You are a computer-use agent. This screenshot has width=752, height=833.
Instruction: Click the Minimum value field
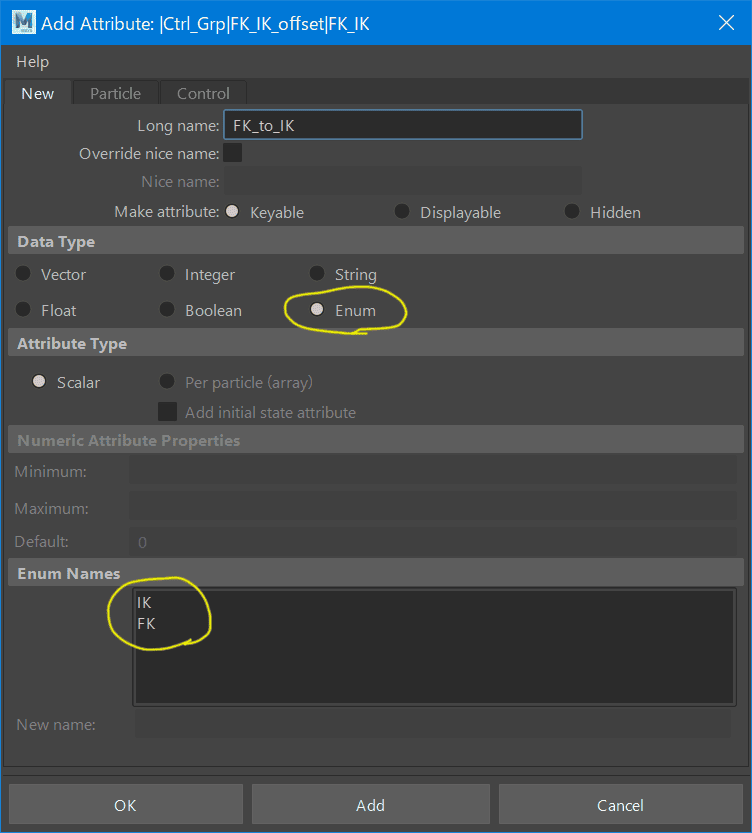433,471
